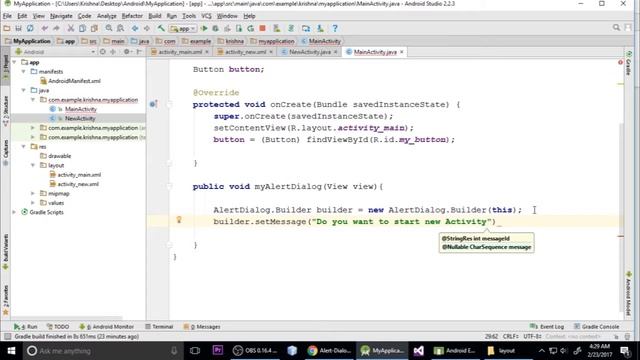
Task: Click the krishna breadcrumb folder
Action: point(231,41)
